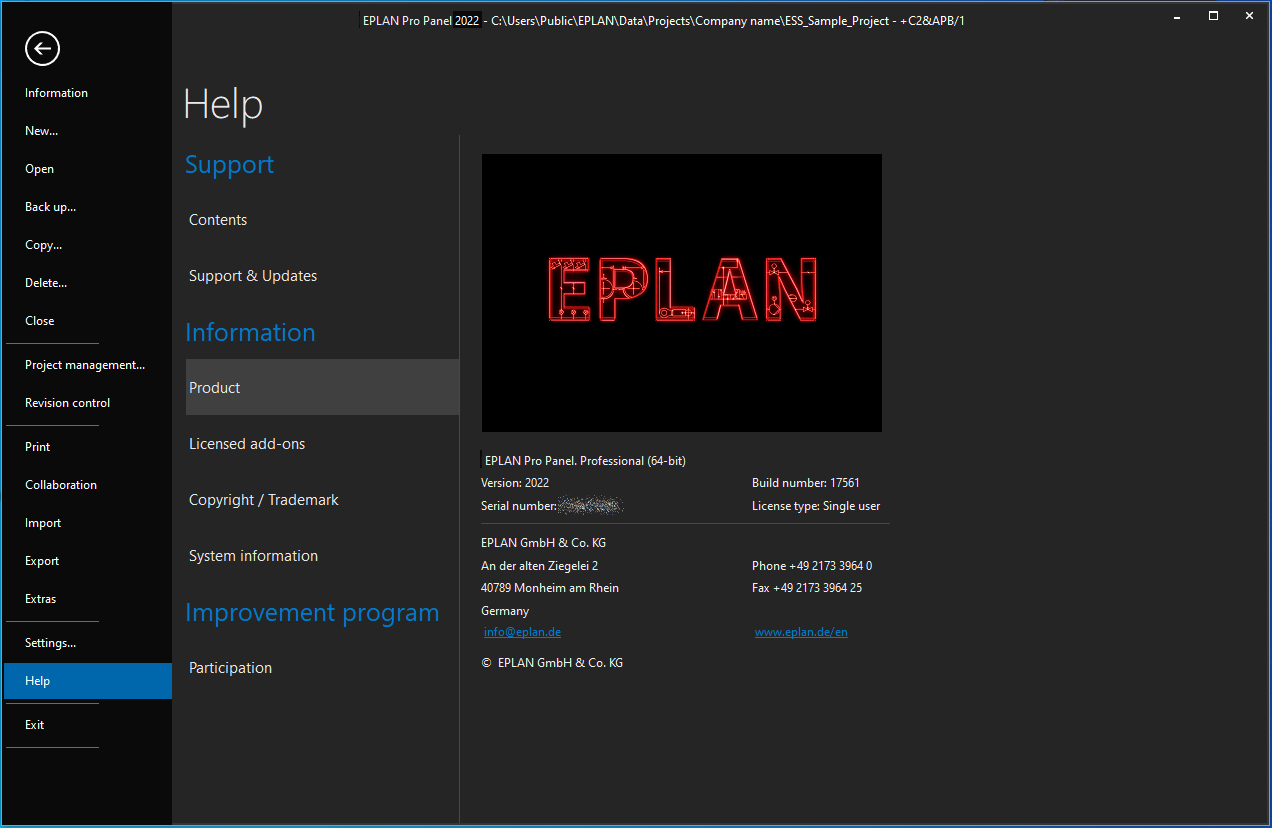Click the Version: 2022 text
Image resolution: width=1272 pixels, height=828 pixels.
click(515, 483)
